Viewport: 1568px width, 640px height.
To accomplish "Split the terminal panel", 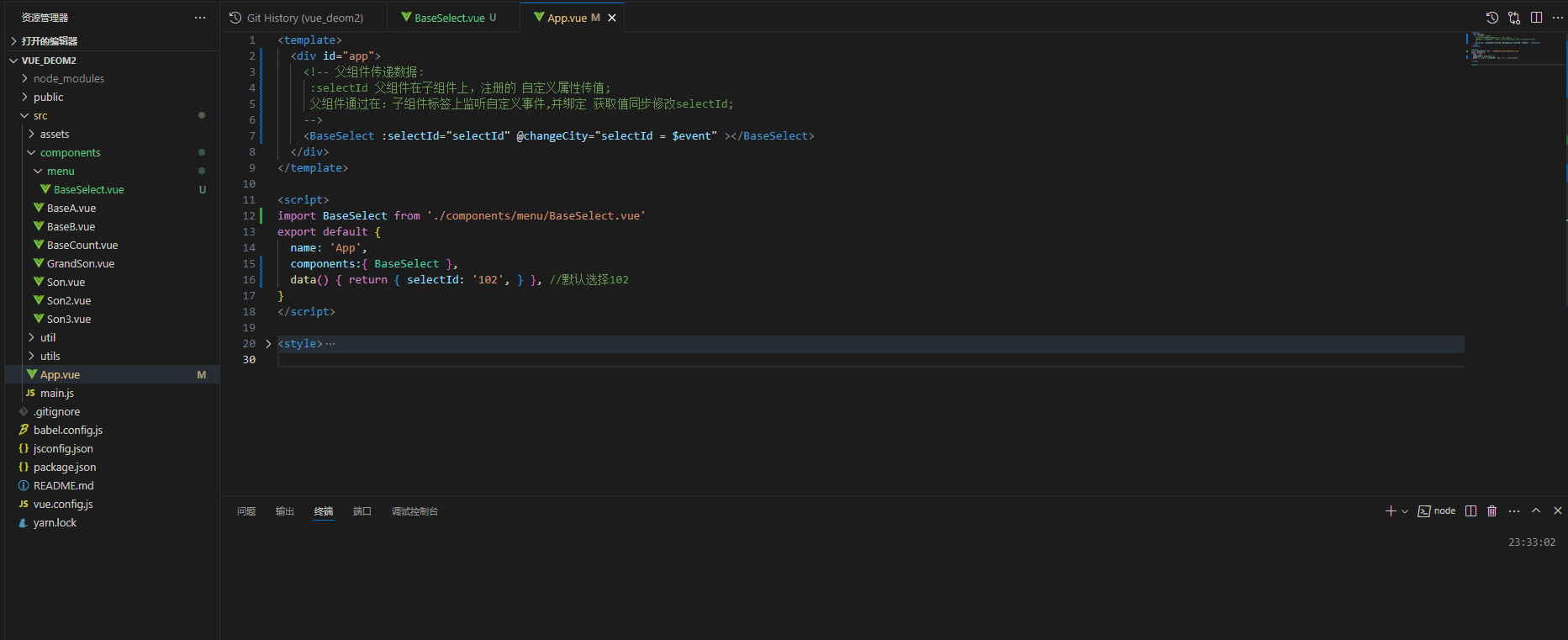I will pos(1470,511).
